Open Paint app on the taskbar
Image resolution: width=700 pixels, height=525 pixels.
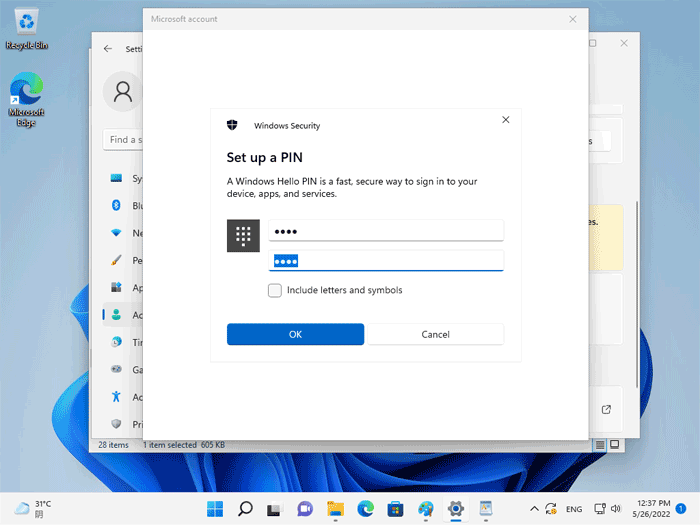426,509
